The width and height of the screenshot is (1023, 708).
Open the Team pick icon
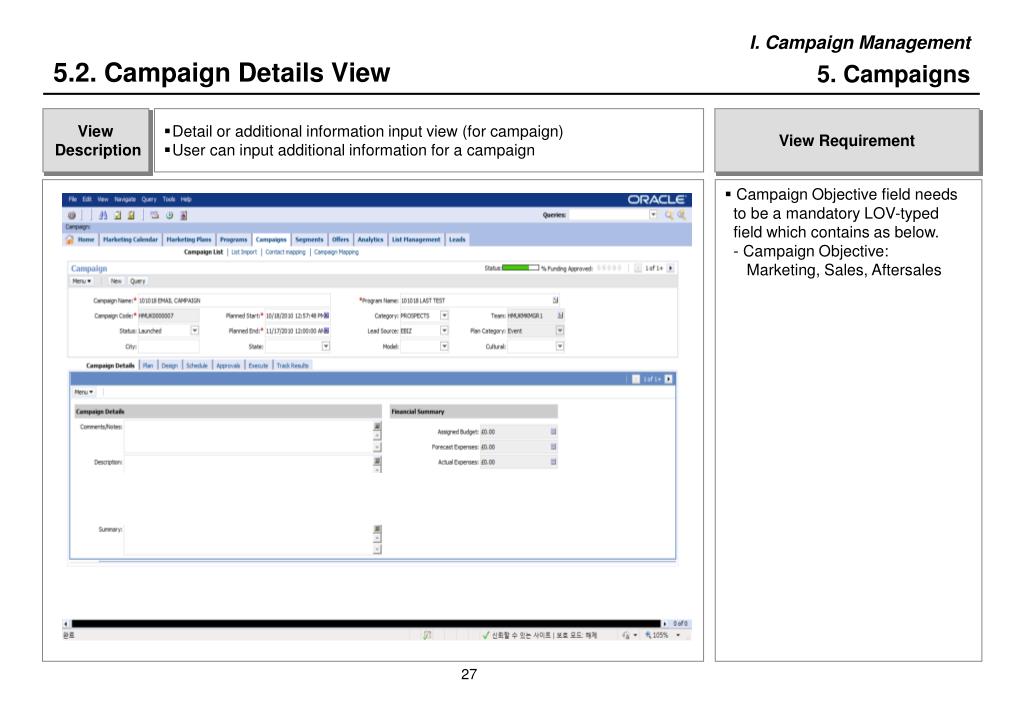pos(560,315)
